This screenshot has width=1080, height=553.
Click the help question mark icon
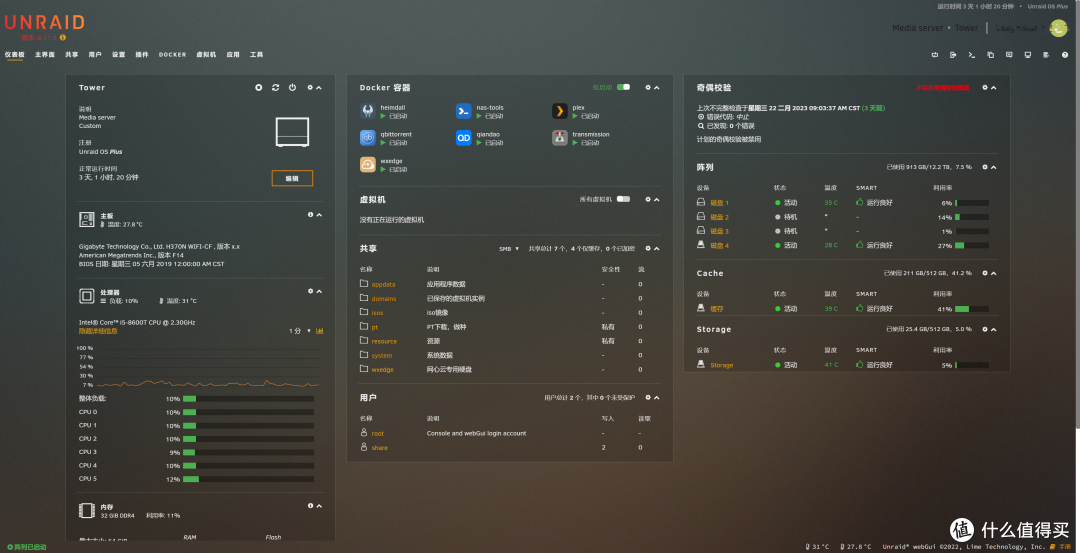(1065, 55)
